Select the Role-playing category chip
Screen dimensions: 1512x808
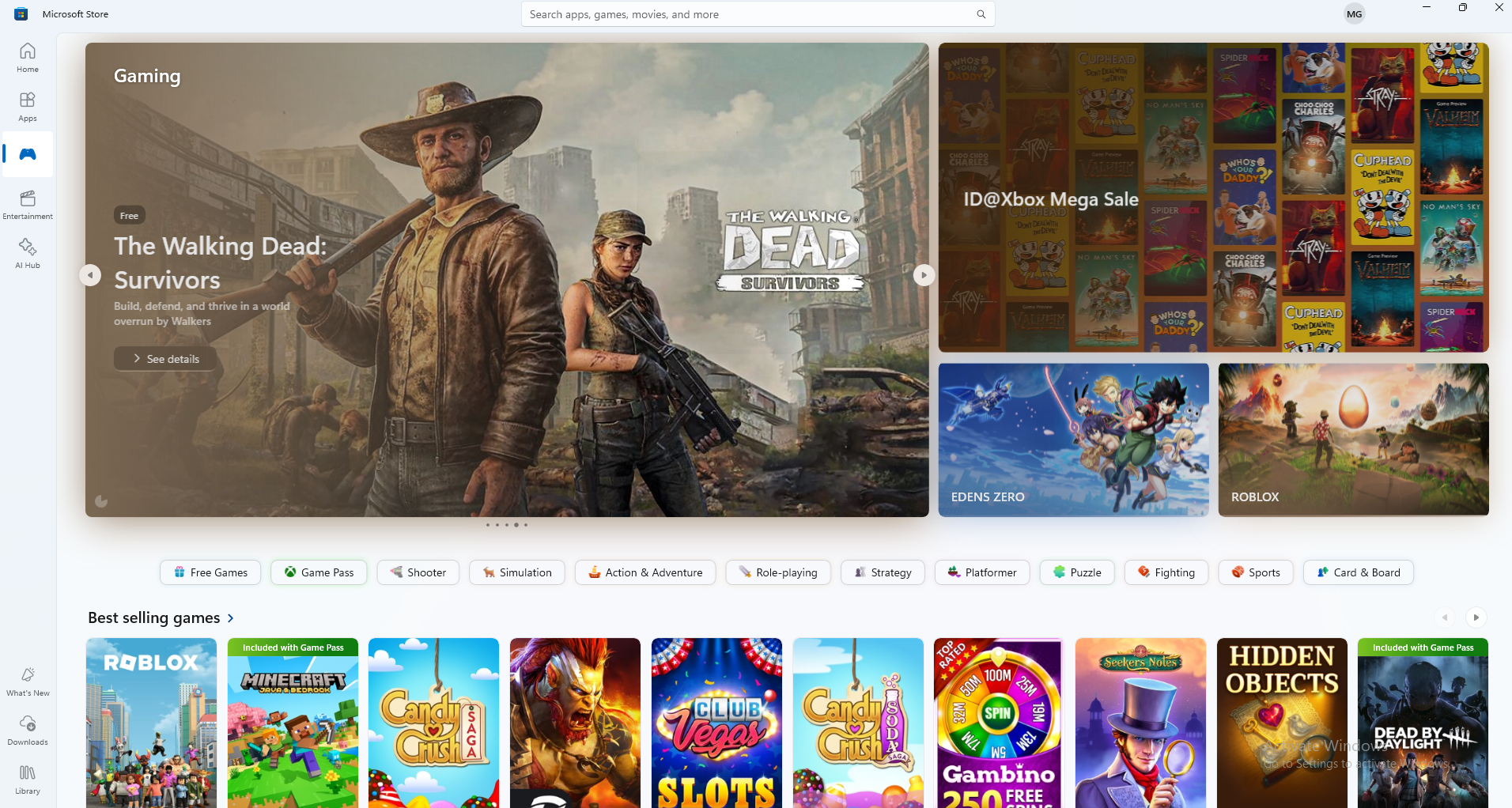[778, 572]
